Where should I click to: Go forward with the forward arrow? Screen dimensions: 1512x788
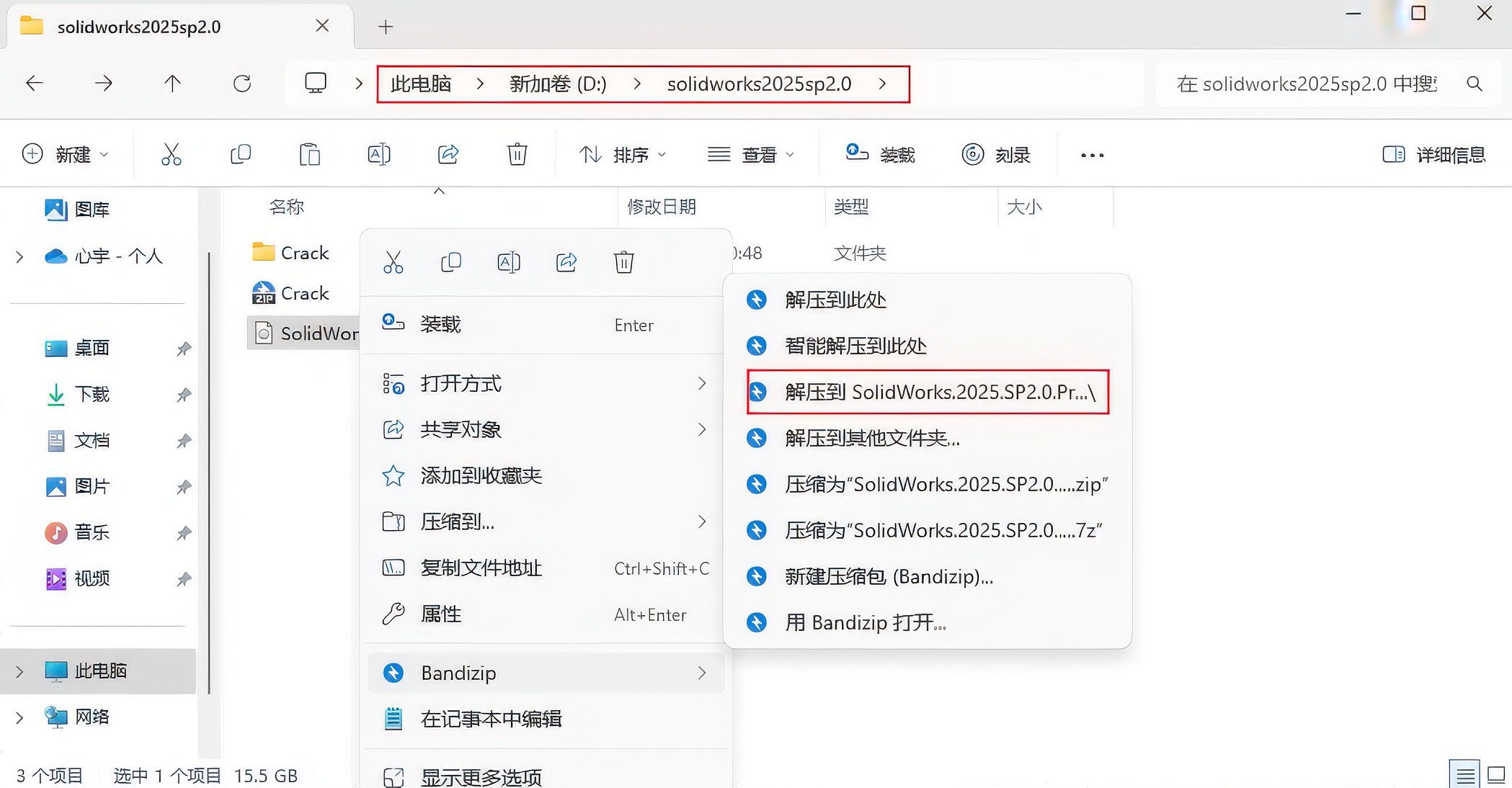pyautogui.click(x=104, y=84)
